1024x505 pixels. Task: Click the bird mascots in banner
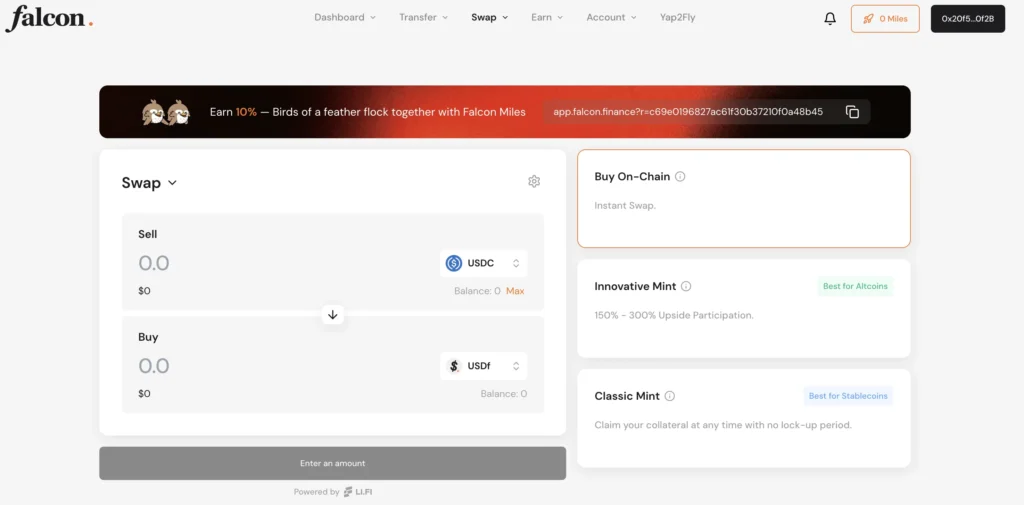click(x=166, y=112)
